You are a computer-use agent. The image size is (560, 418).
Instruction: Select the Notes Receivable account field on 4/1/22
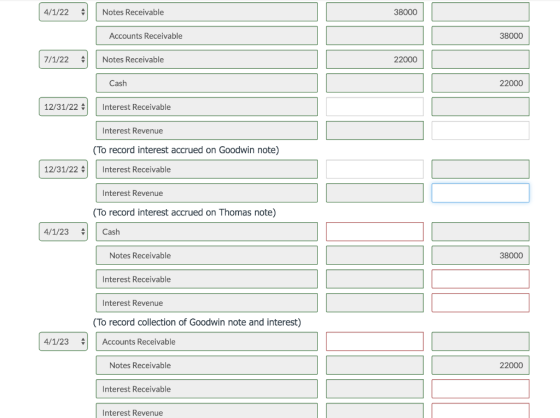(x=206, y=12)
